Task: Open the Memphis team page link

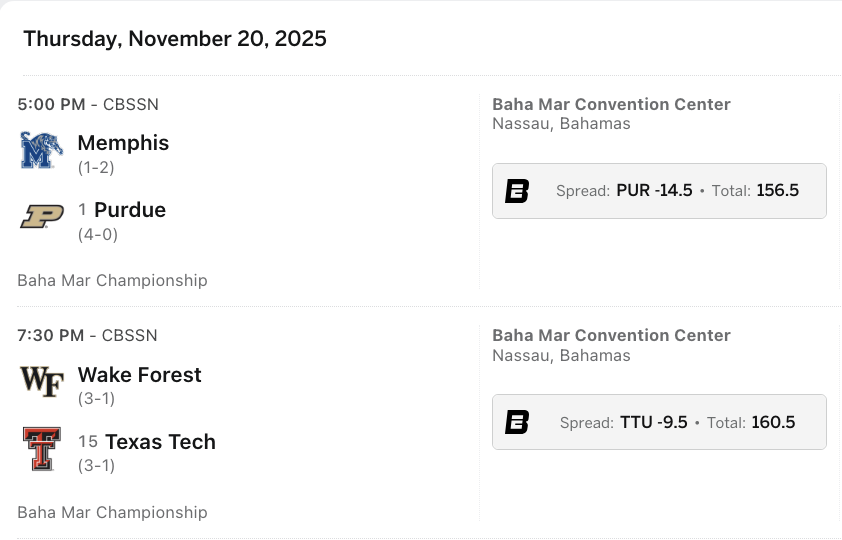Action: (x=123, y=143)
